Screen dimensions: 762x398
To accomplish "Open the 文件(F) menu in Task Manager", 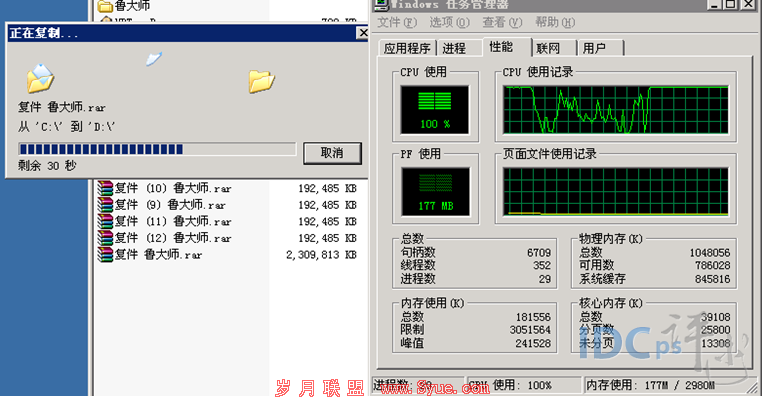I will pyautogui.click(x=397, y=22).
